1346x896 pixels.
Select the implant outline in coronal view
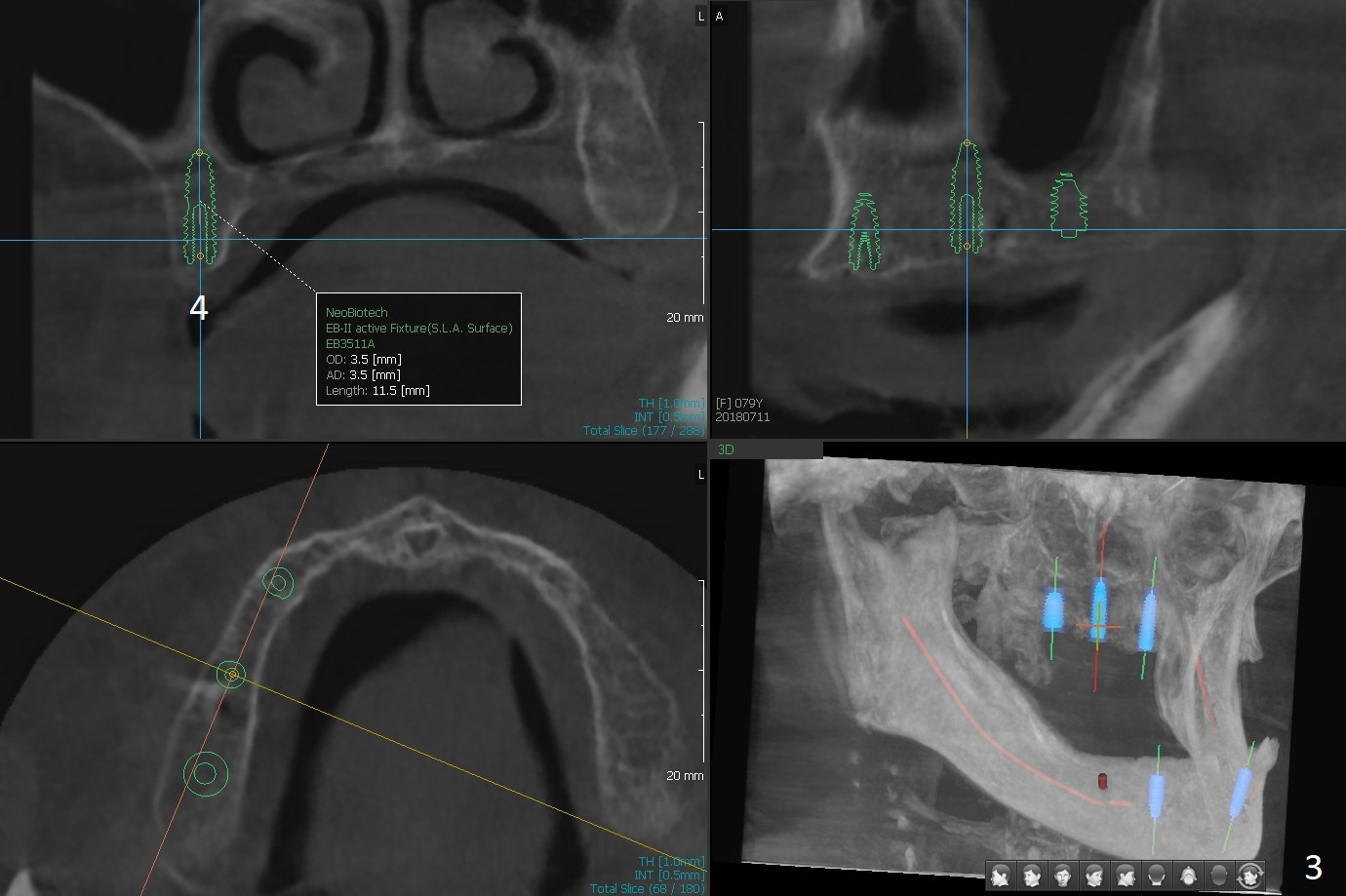click(200, 208)
